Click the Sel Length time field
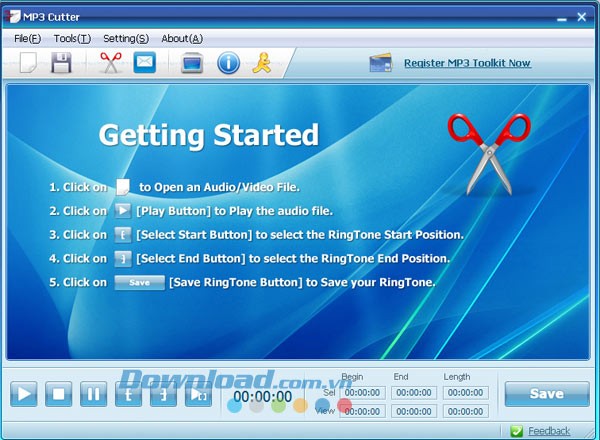The width and height of the screenshot is (600, 440). (466, 393)
